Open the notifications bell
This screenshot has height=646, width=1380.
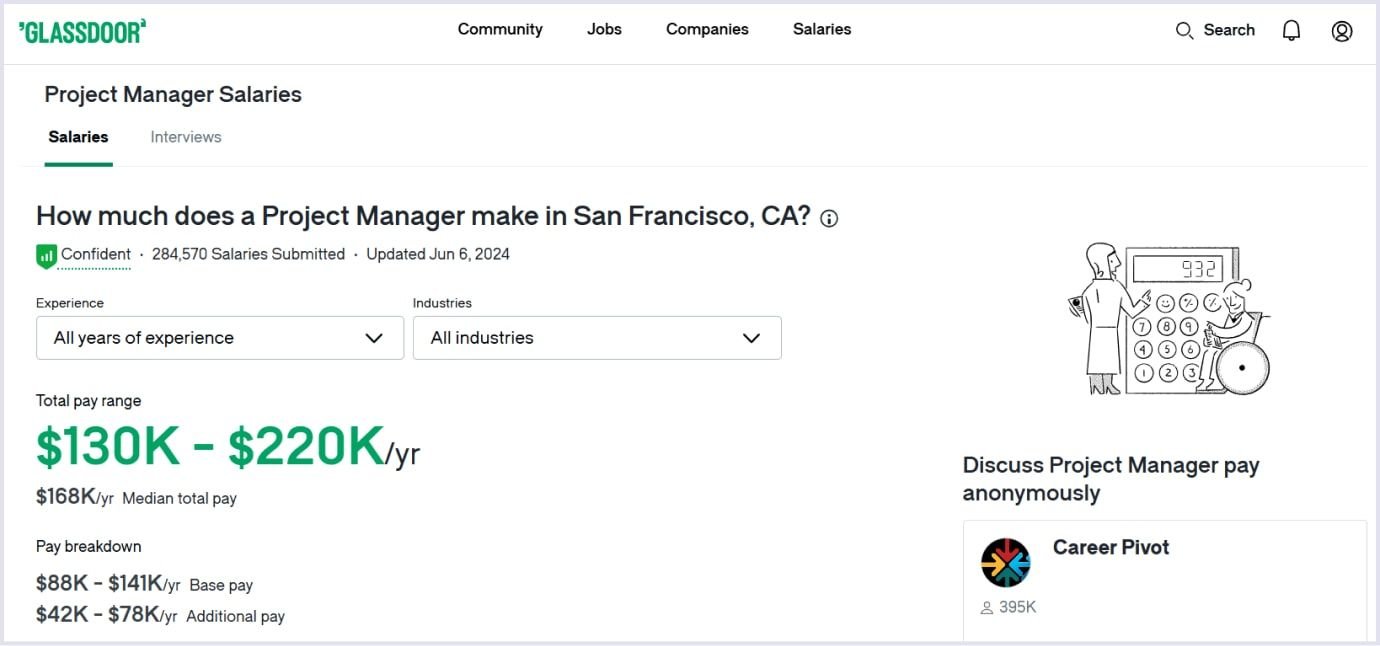point(1291,30)
